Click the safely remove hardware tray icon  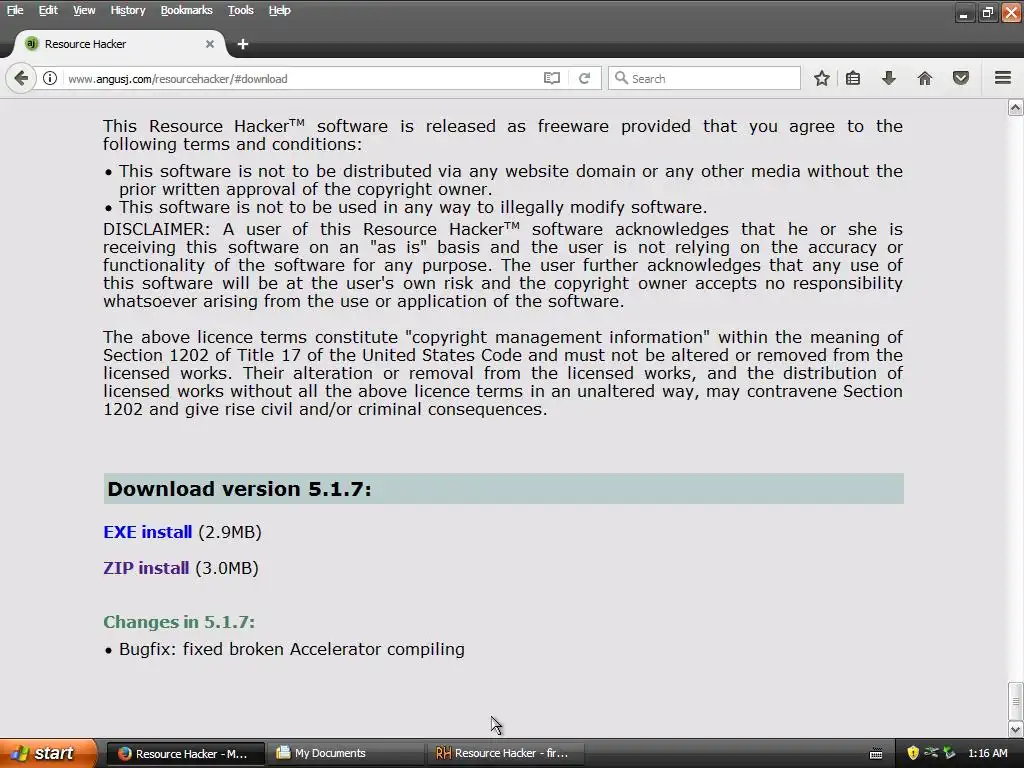949,754
